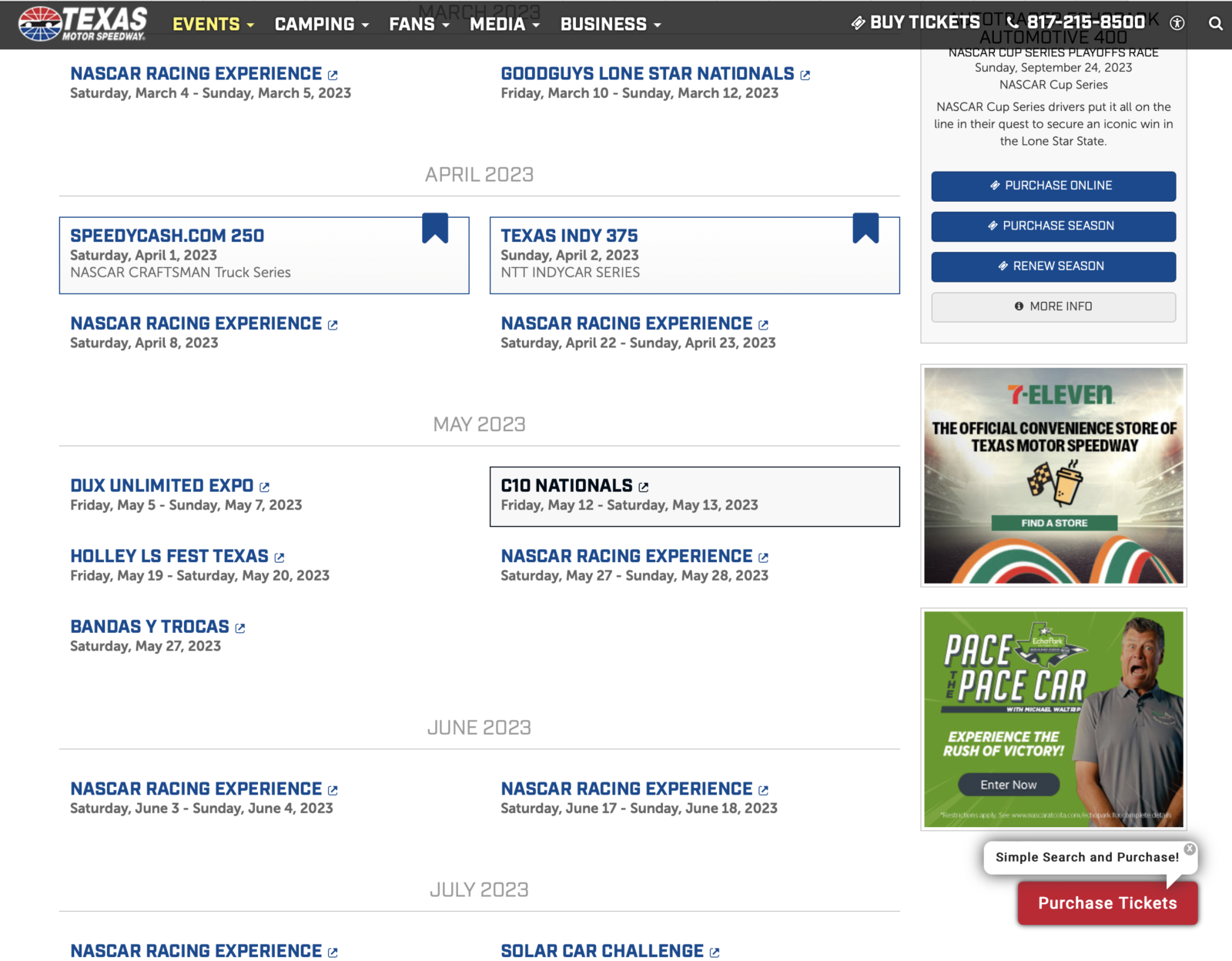Click the red Purchase Tickets button
Image resolution: width=1232 pixels, height=961 pixels.
pyautogui.click(x=1107, y=903)
